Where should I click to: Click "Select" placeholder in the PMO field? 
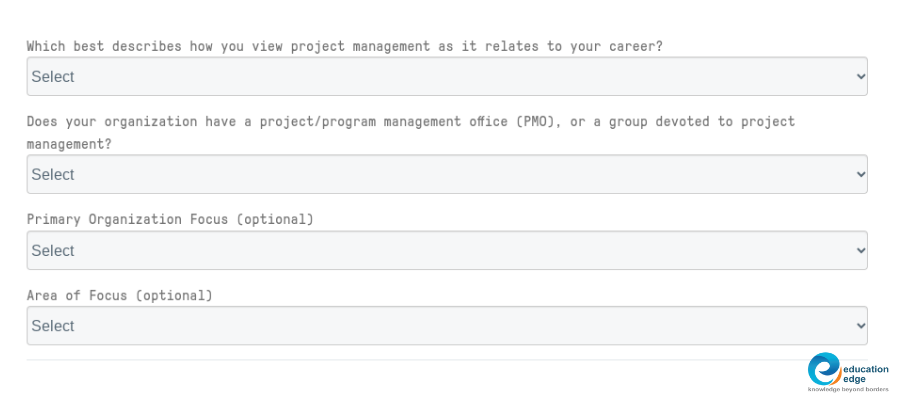[x=53, y=175]
